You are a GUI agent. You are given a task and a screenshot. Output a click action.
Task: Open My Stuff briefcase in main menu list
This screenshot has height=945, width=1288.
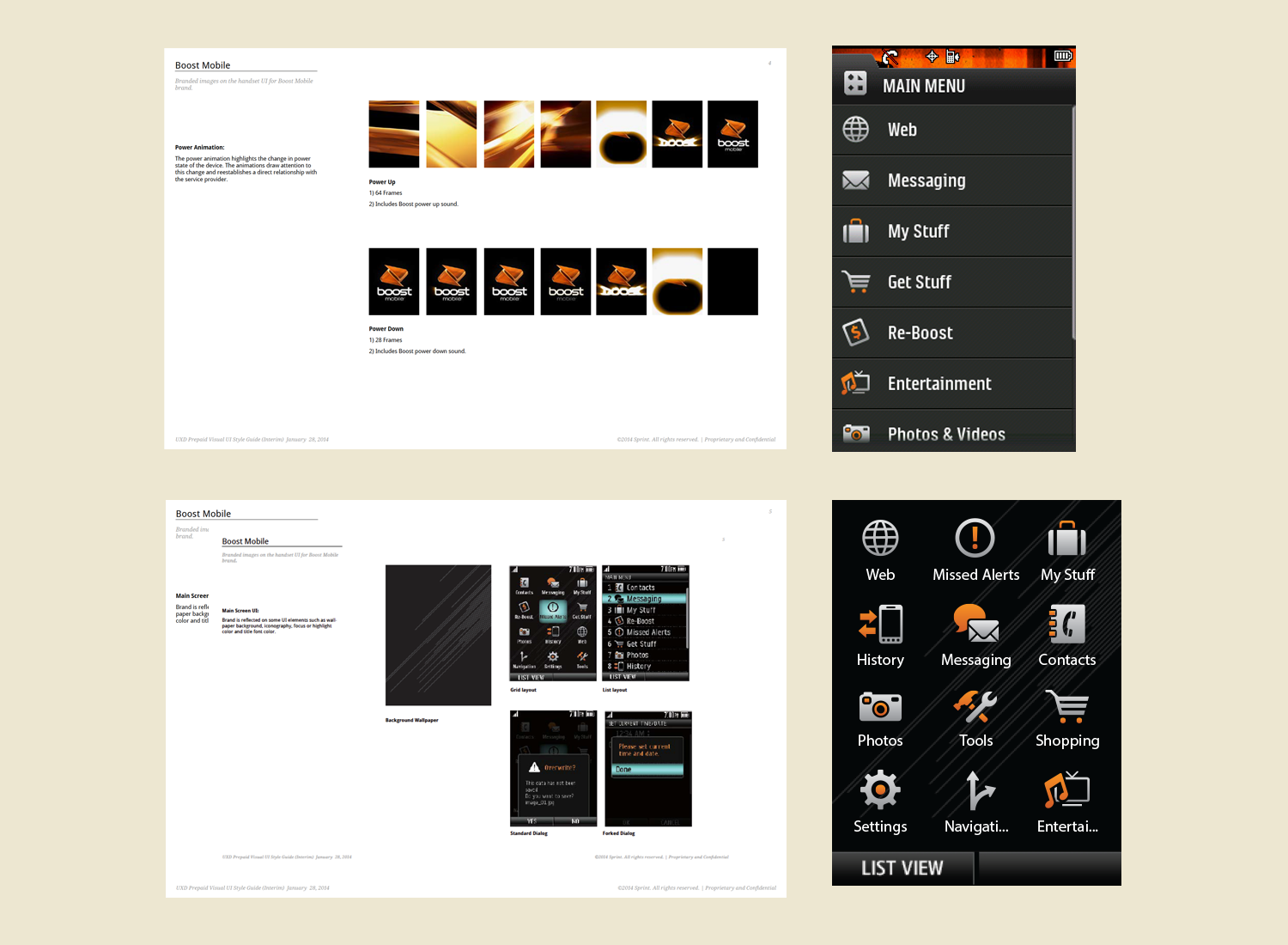952,231
